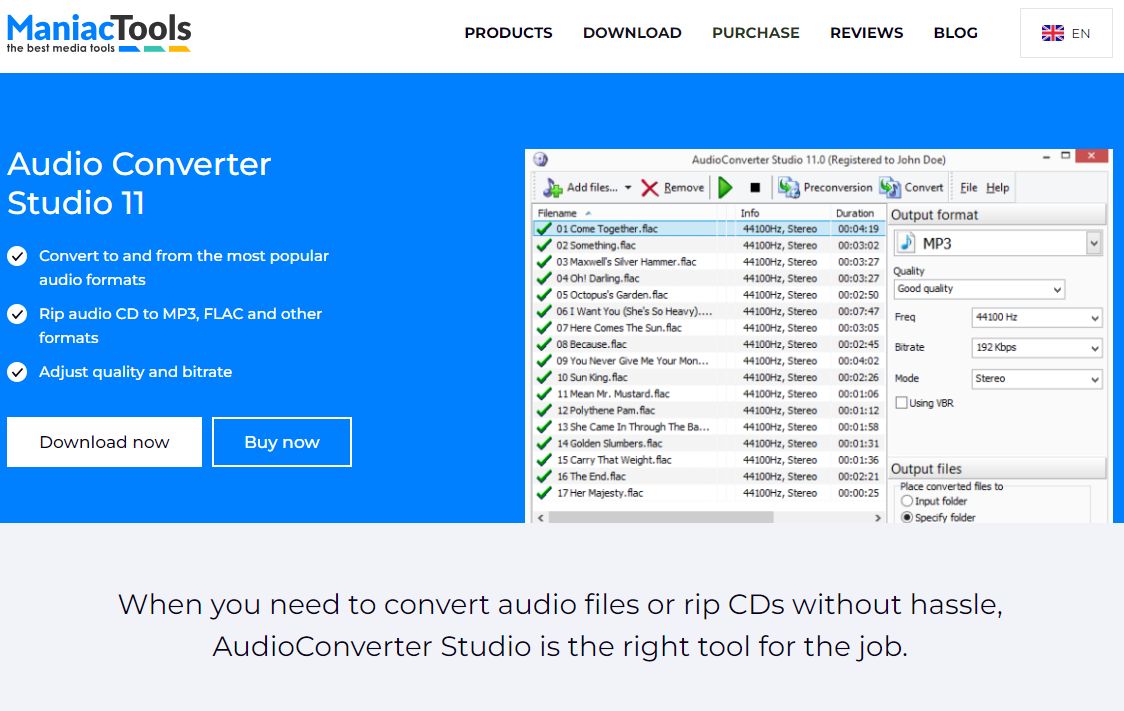Viewport: 1124px width, 711px height.
Task: Toggle checkmark for 02 Something.flac
Action: click(544, 245)
